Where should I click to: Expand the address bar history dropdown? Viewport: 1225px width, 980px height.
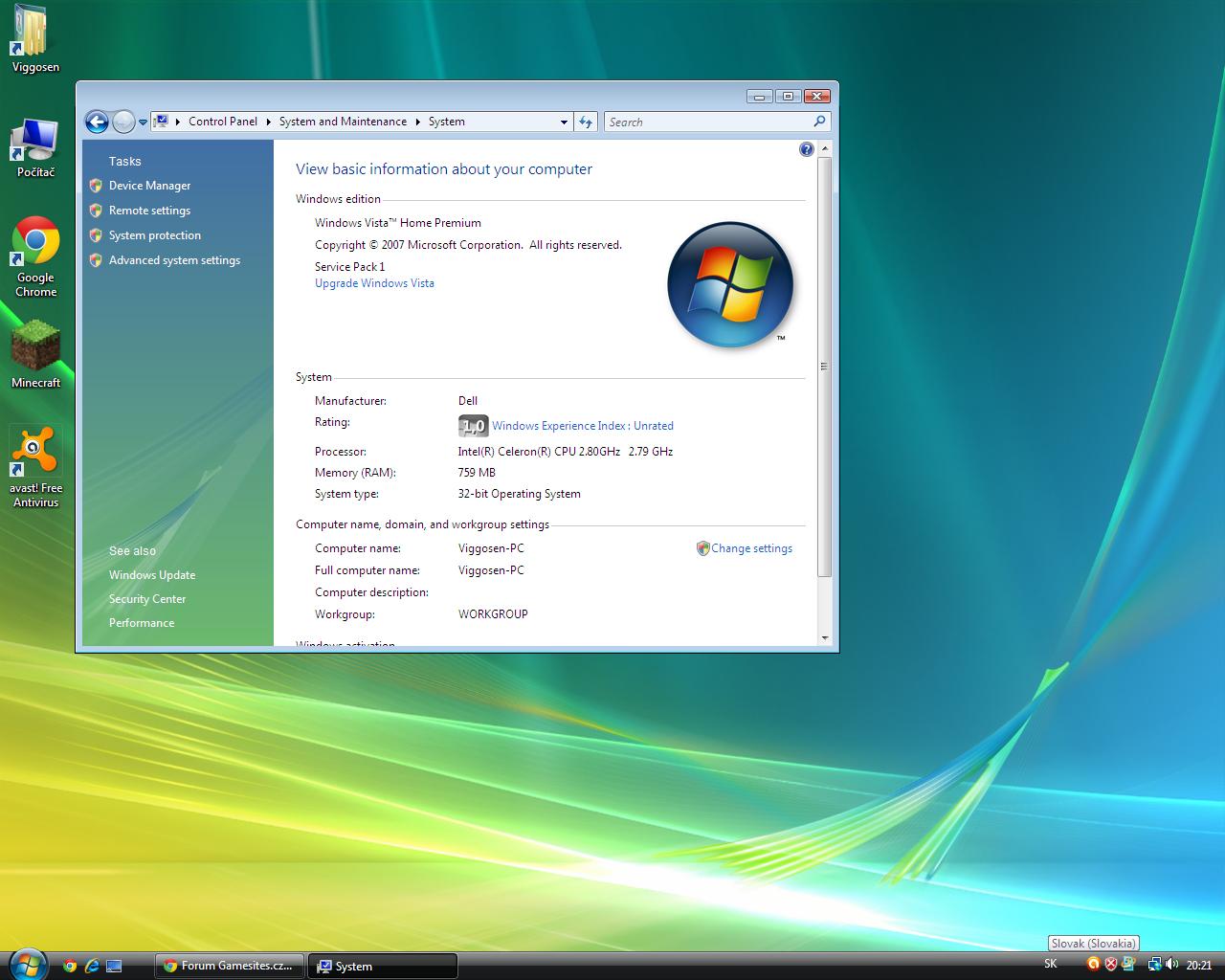564,122
